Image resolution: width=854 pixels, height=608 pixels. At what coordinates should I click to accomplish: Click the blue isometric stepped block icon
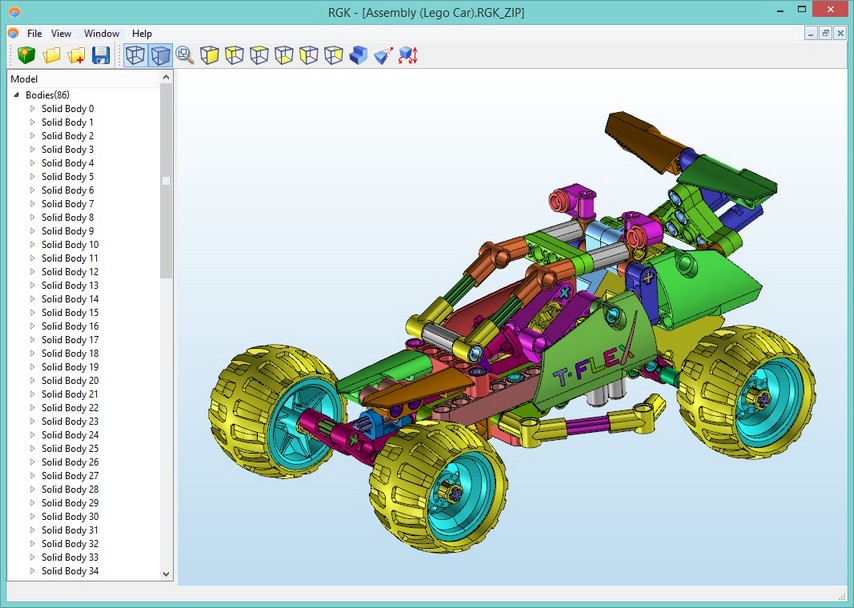point(359,56)
